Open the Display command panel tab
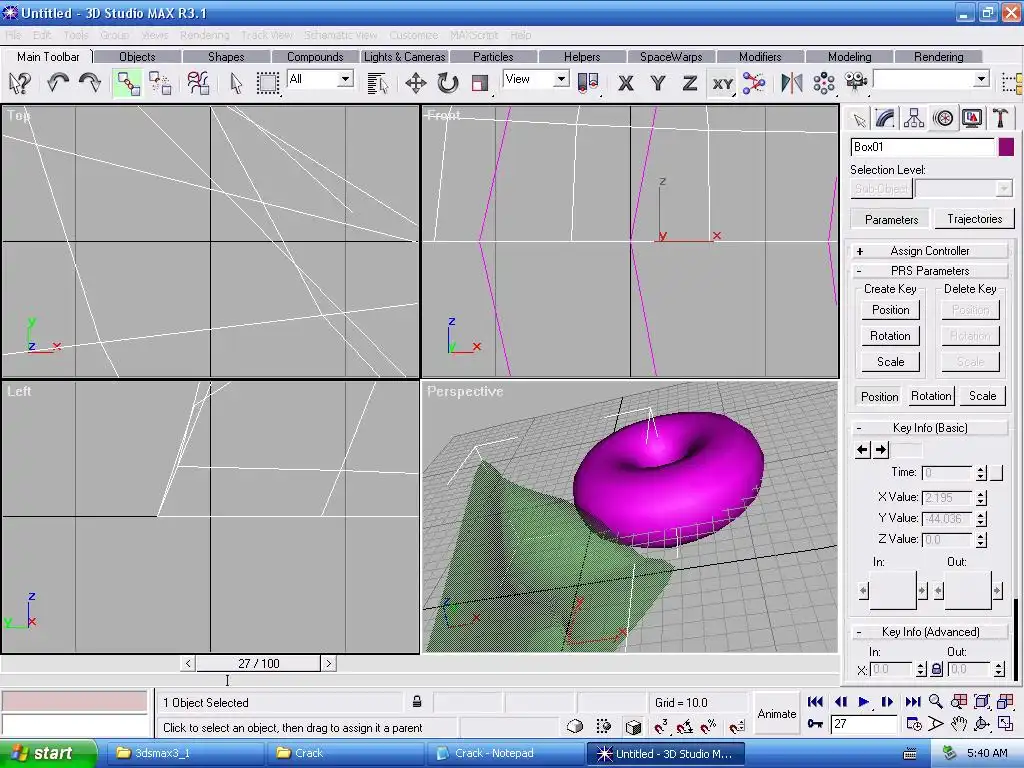 (972, 119)
